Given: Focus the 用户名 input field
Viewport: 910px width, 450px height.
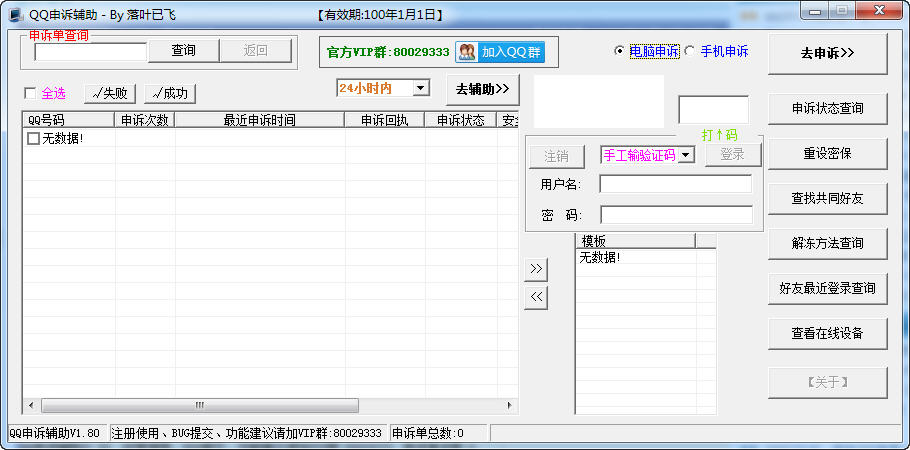Looking at the screenshot, I should pyautogui.click(x=676, y=184).
